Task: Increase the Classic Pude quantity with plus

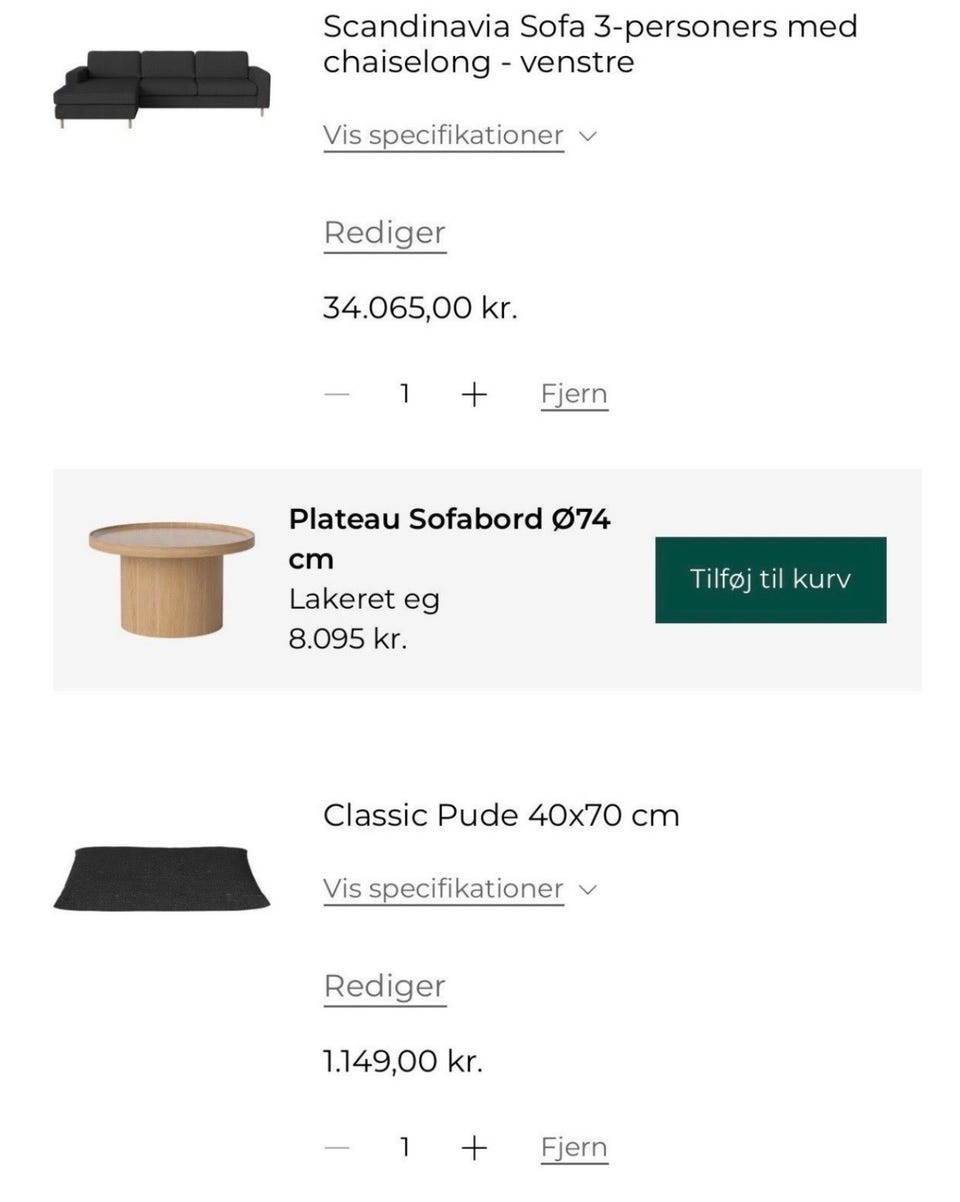Action: [x=474, y=1148]
